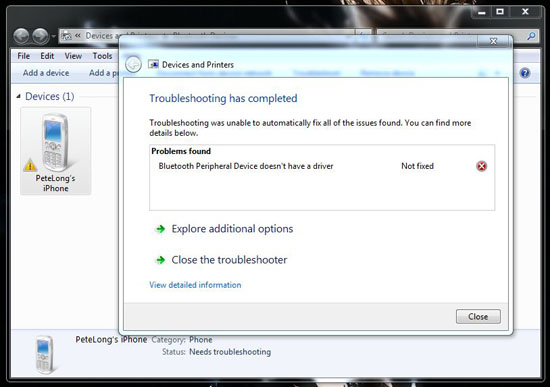Screen dimensions: 550x387
Task: Open the Tools menu in Explorer window
Action: coord(102,56)
